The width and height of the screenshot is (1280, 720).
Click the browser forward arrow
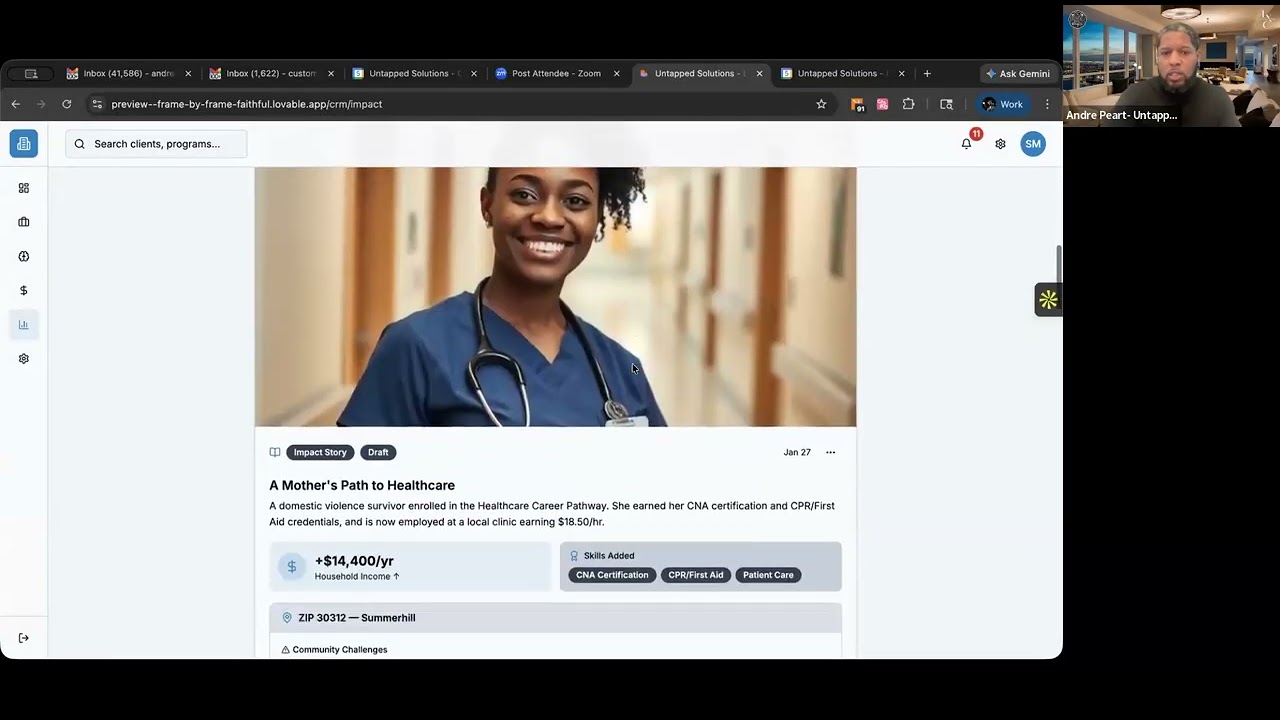click(41, 104)
